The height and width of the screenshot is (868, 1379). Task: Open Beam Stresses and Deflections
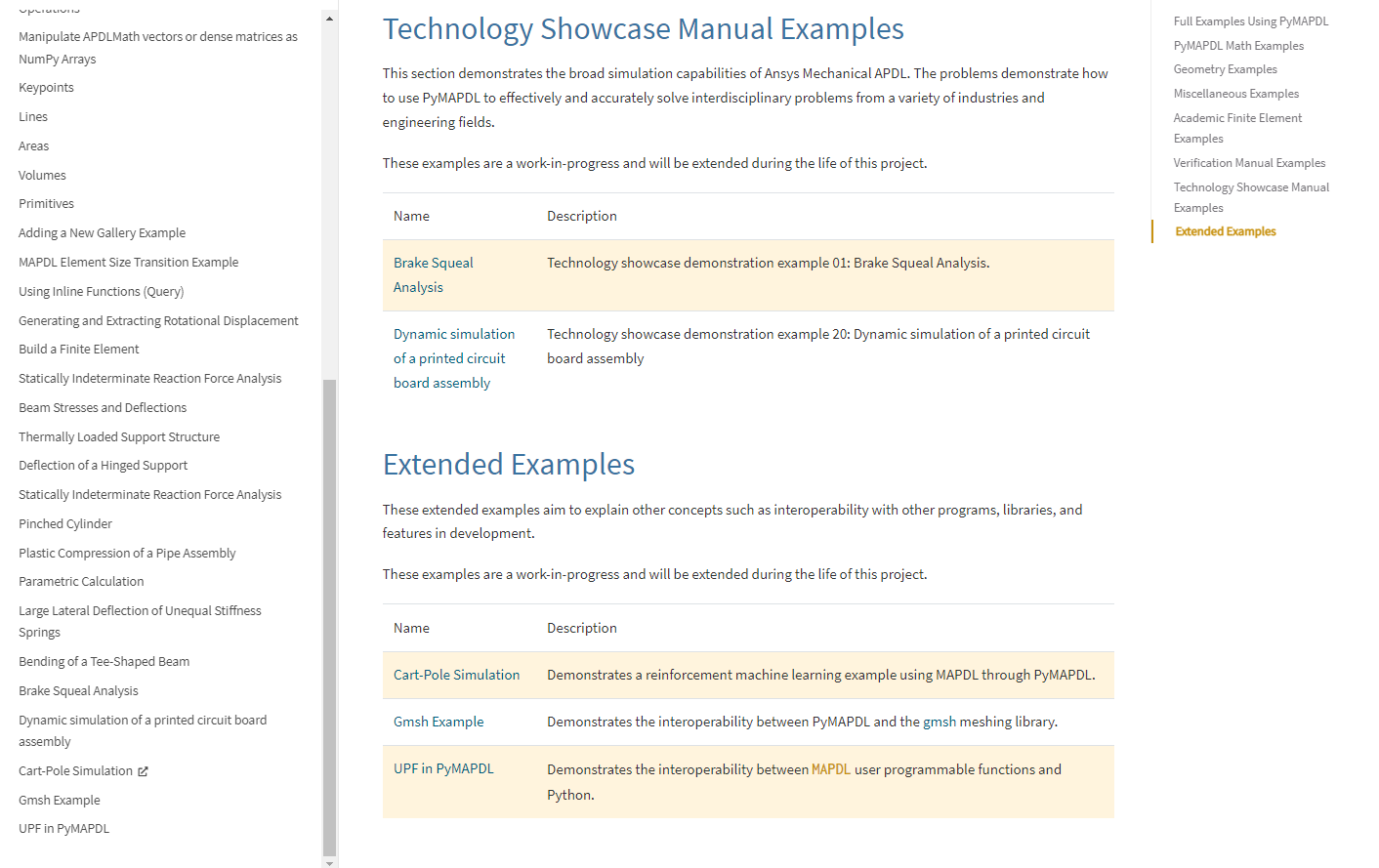click(103, 408)
